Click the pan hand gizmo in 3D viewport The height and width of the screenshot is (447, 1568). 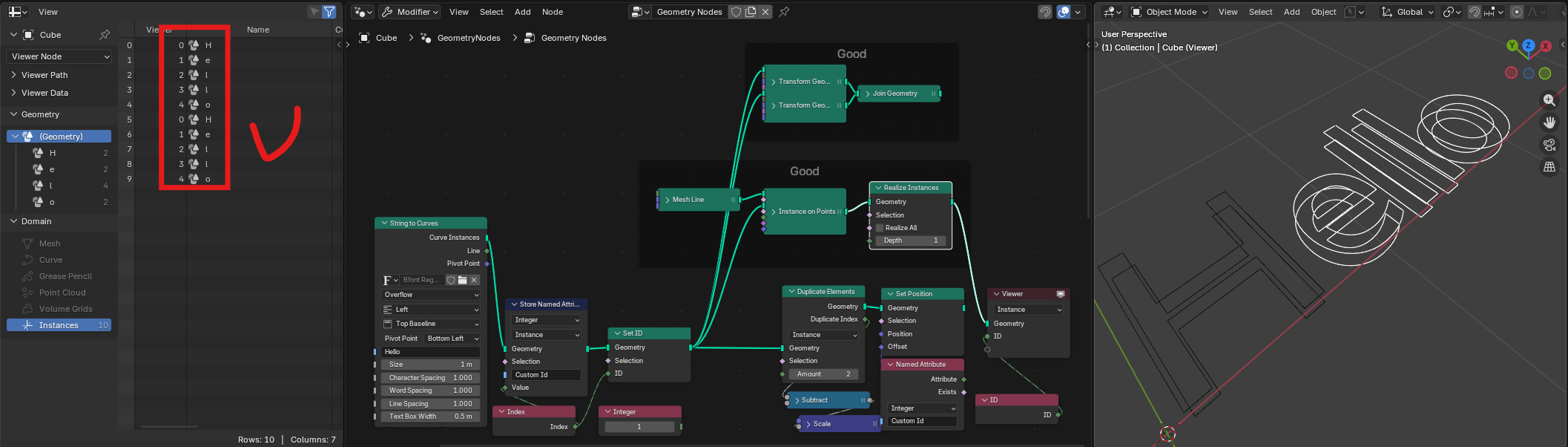coord(1549,123)
